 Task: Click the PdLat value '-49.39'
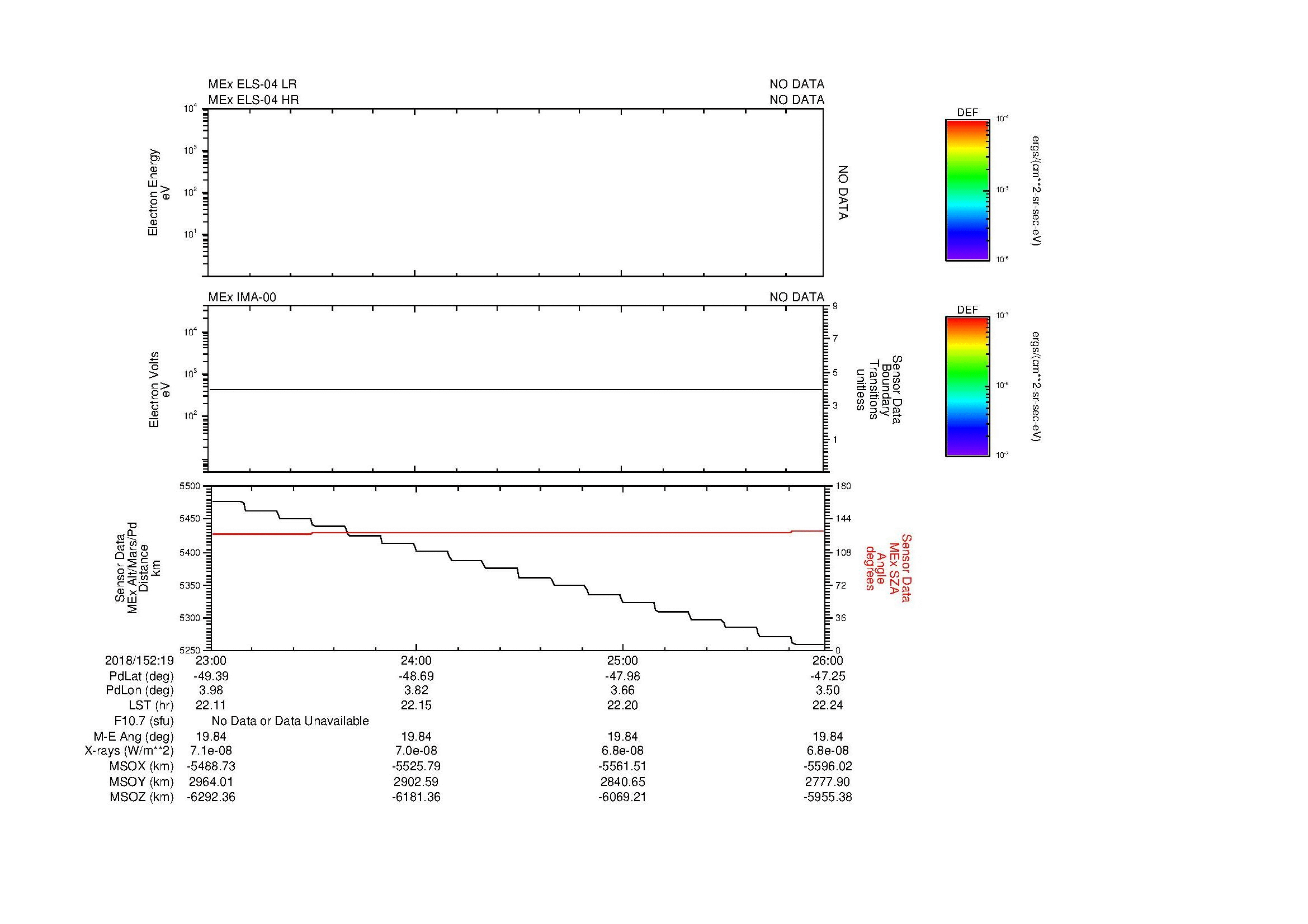(x=211, y=676)
